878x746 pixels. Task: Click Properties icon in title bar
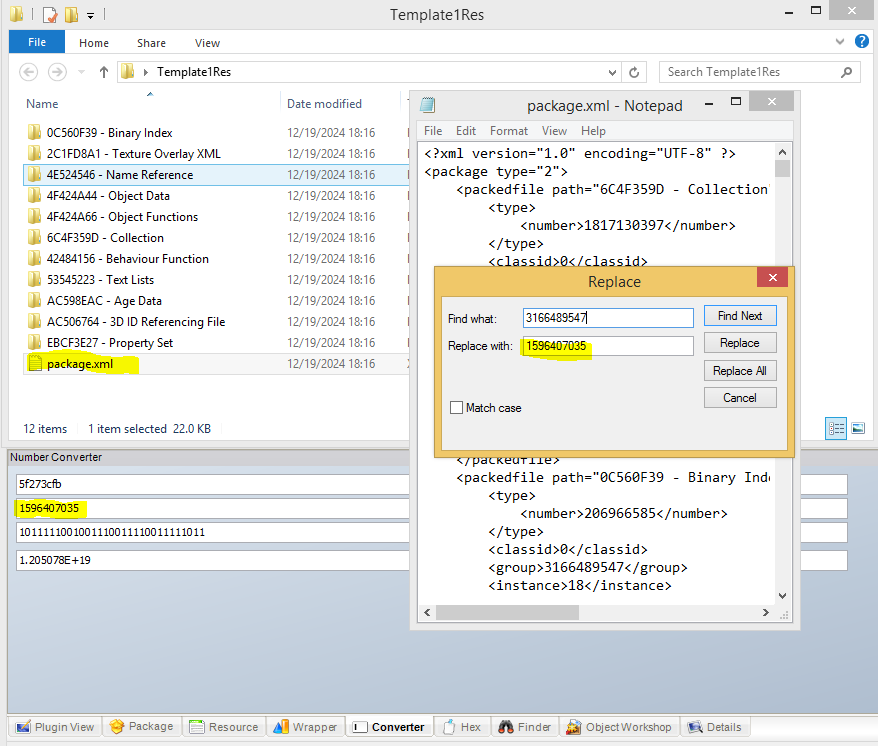(50, 15)
